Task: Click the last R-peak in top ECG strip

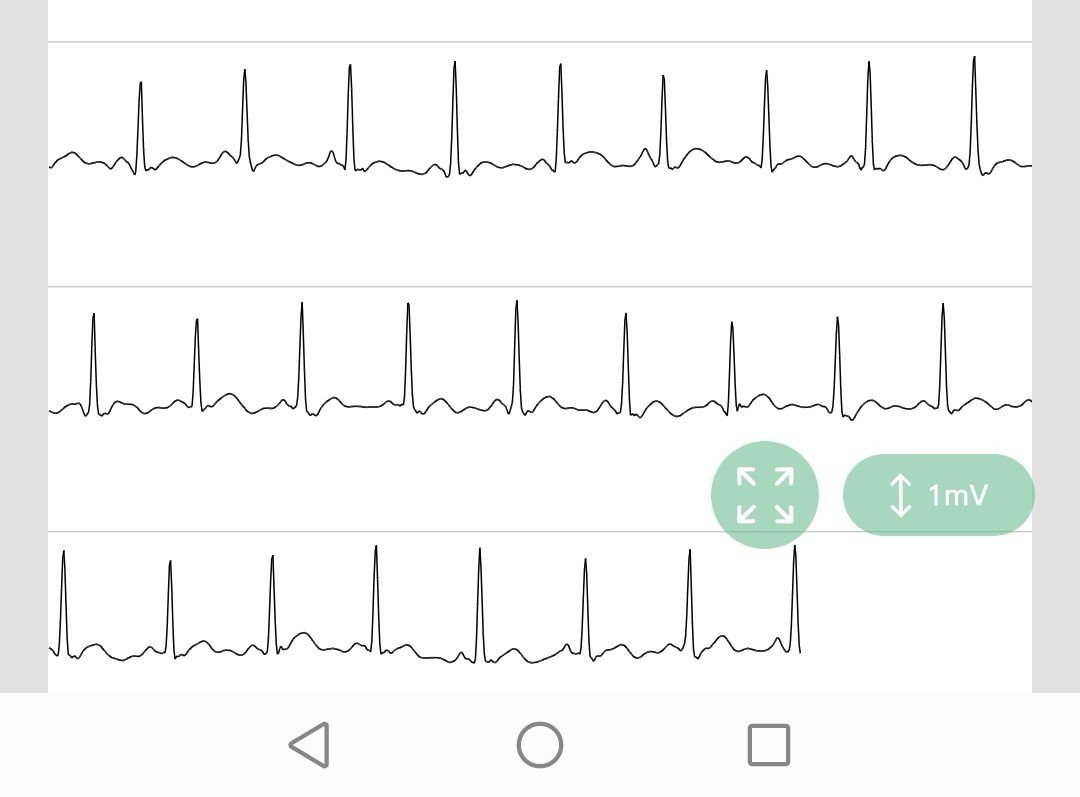Action: point(974,59)
